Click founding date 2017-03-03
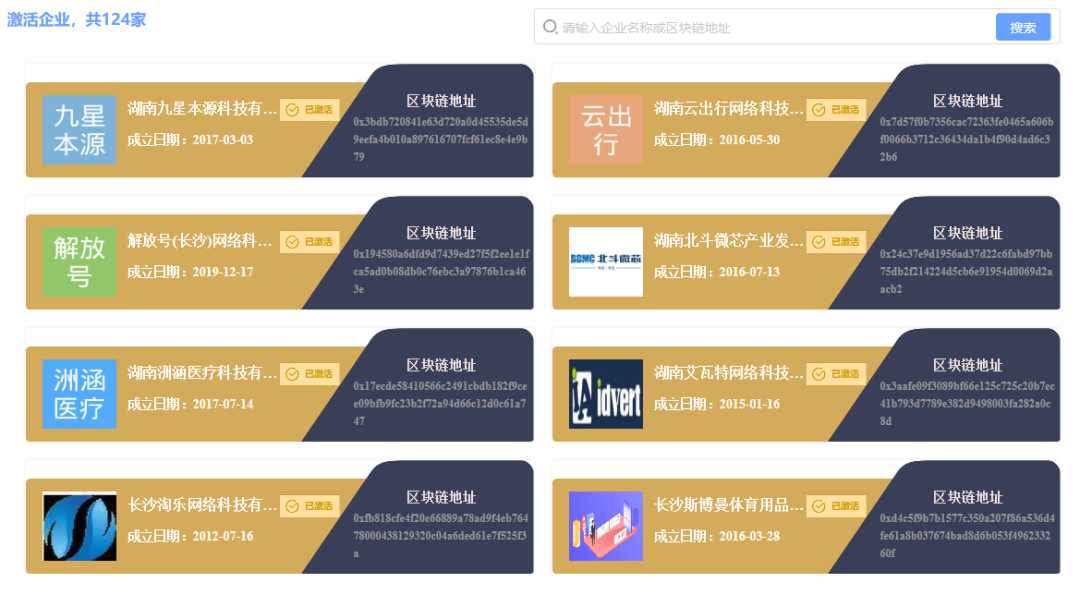The width and height of the screenshot is (1080, 595). [x=222, y=140]
